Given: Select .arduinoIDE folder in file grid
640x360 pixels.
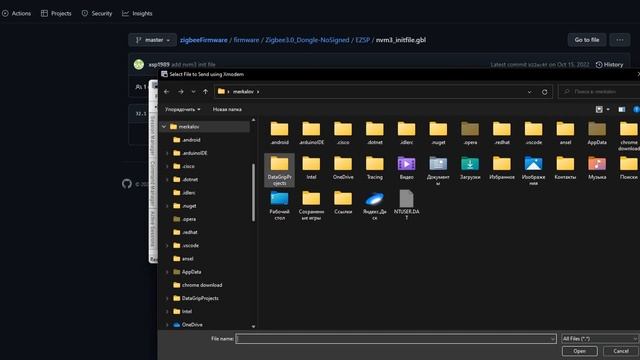Looking at the screenshot, I should (x=311, y=133).
